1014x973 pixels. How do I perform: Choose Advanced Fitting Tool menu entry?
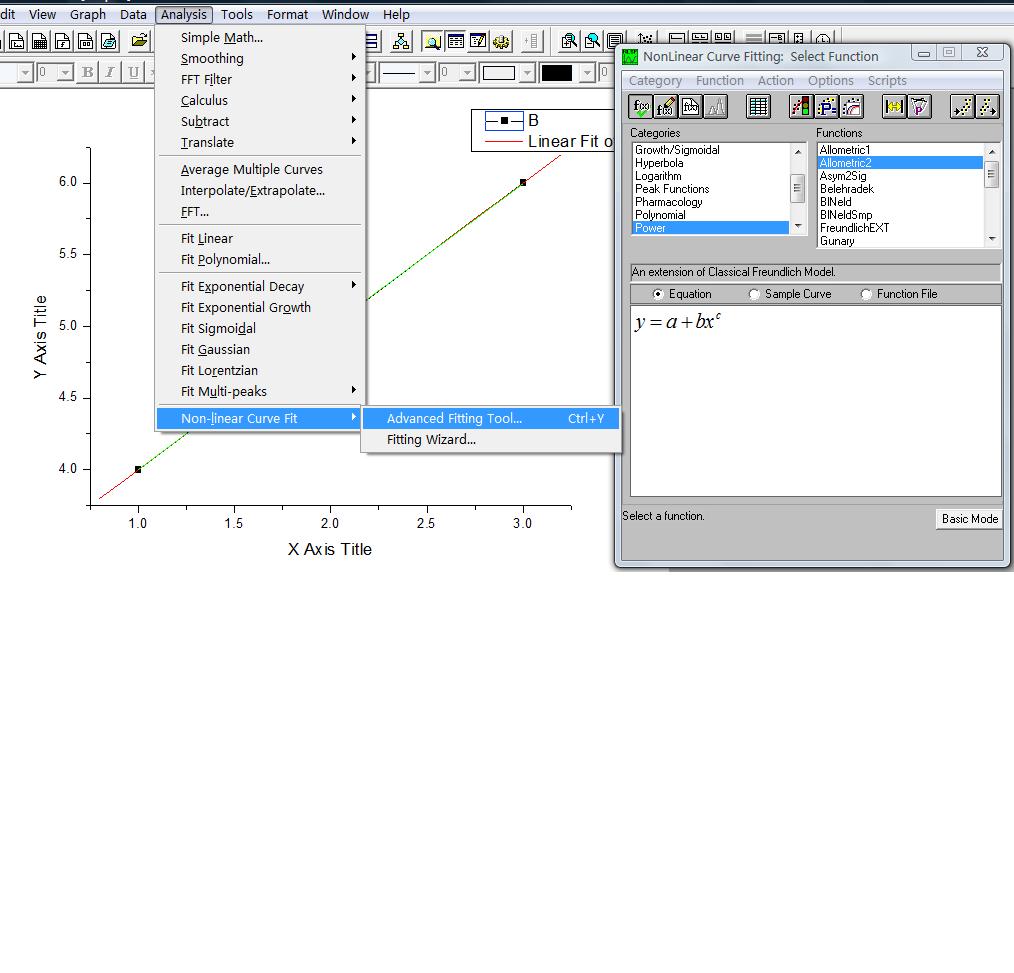click(x=491, y=418)
